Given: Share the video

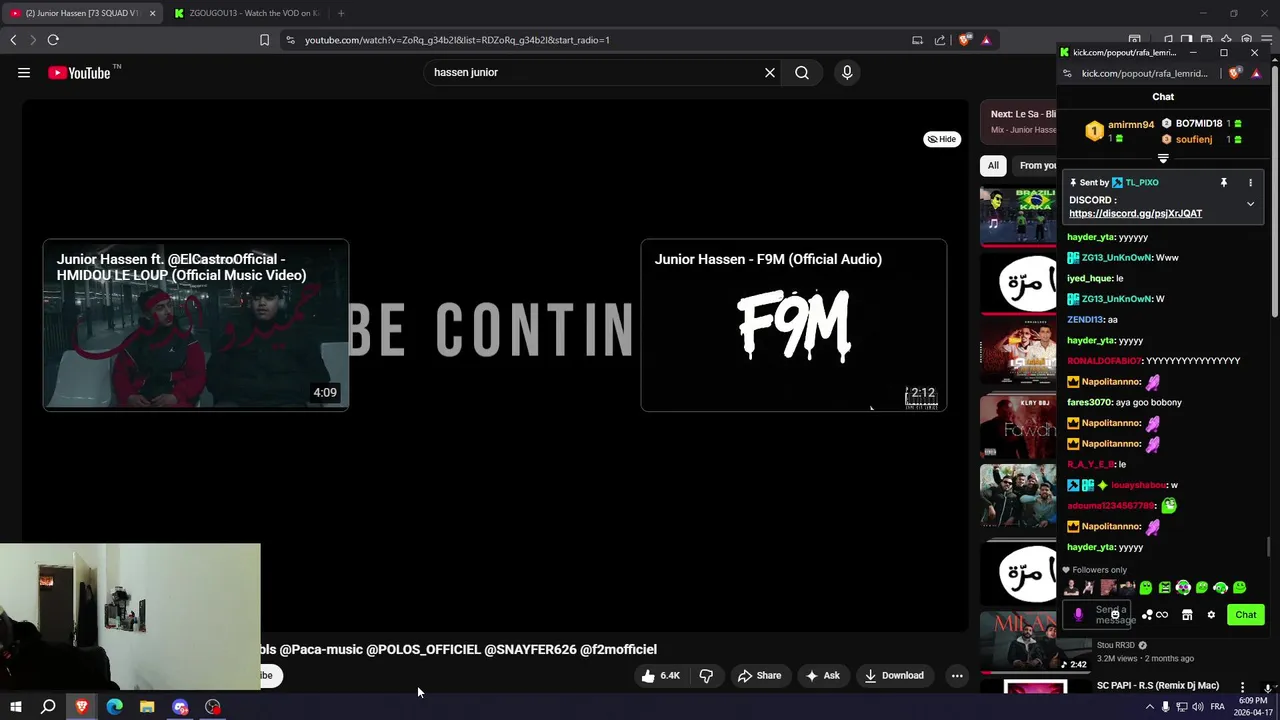Looking at the screenshot, I should [x=760, y=676].
